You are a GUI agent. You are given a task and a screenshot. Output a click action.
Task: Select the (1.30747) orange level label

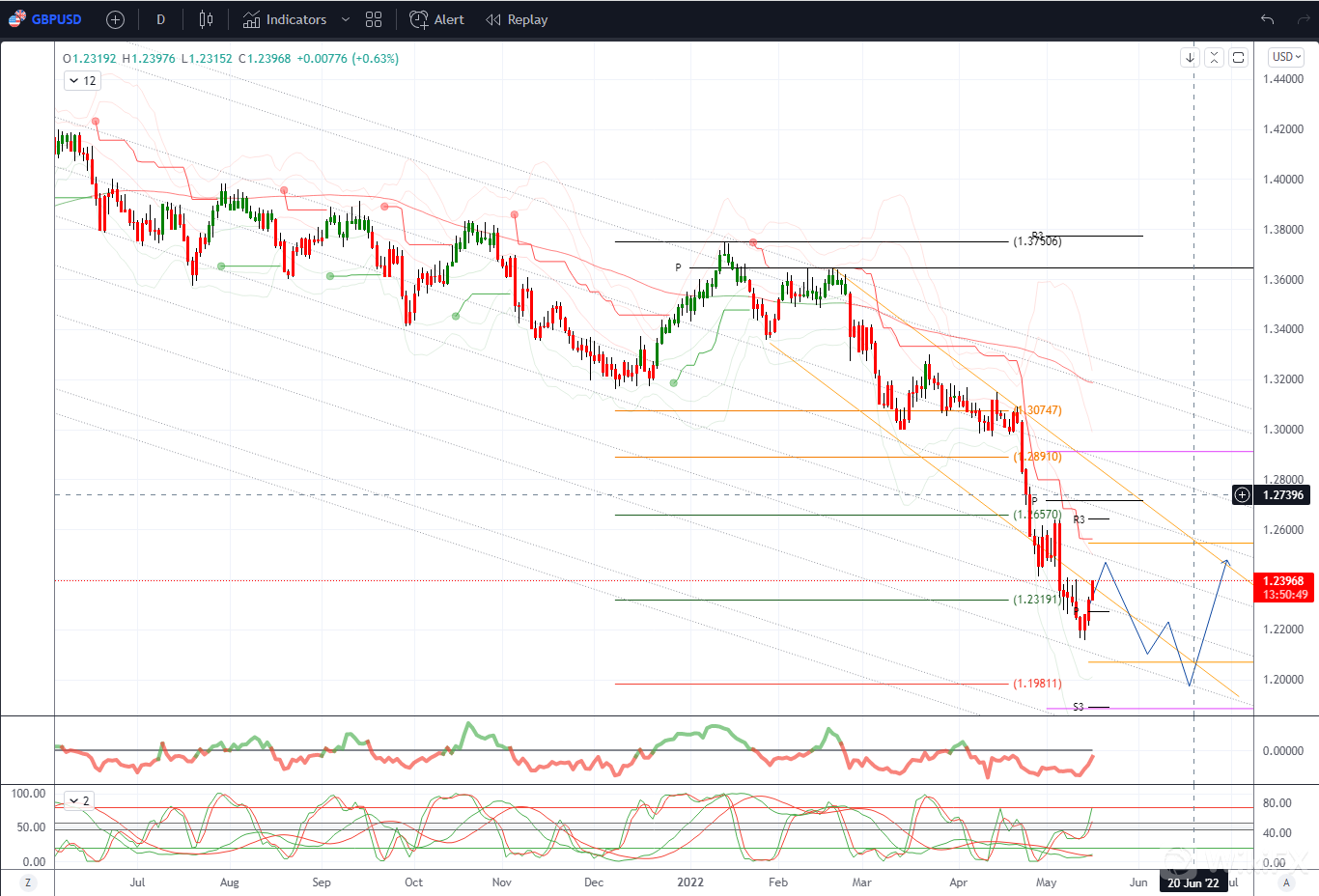[1038, 410]
